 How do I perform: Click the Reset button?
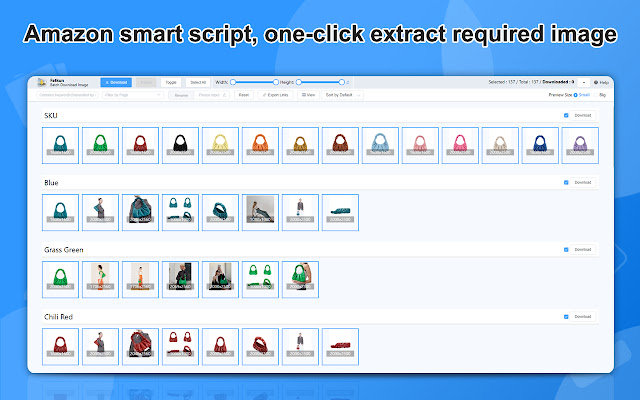tap(244, 95)
